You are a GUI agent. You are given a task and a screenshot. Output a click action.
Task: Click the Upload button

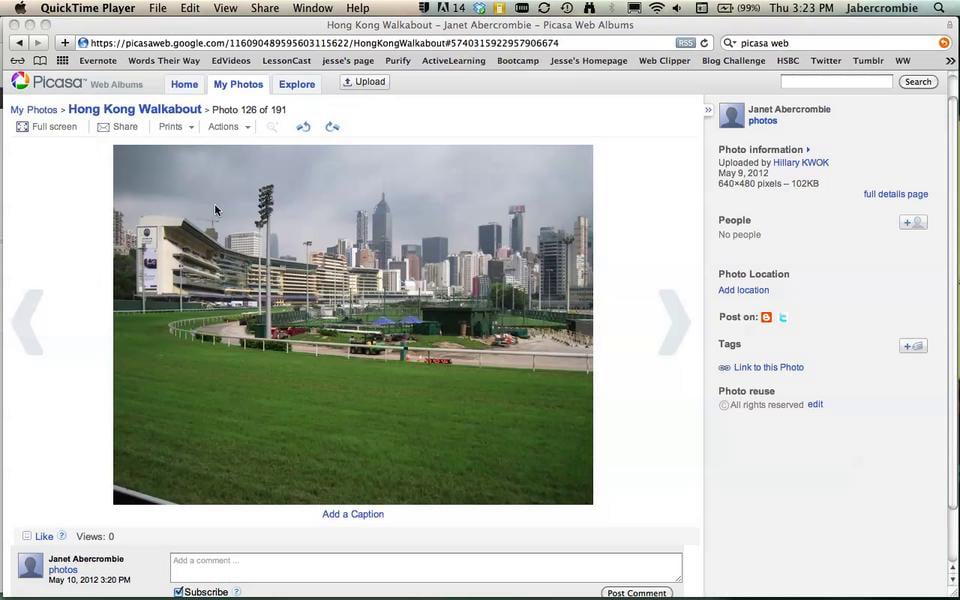pos(364,81)
